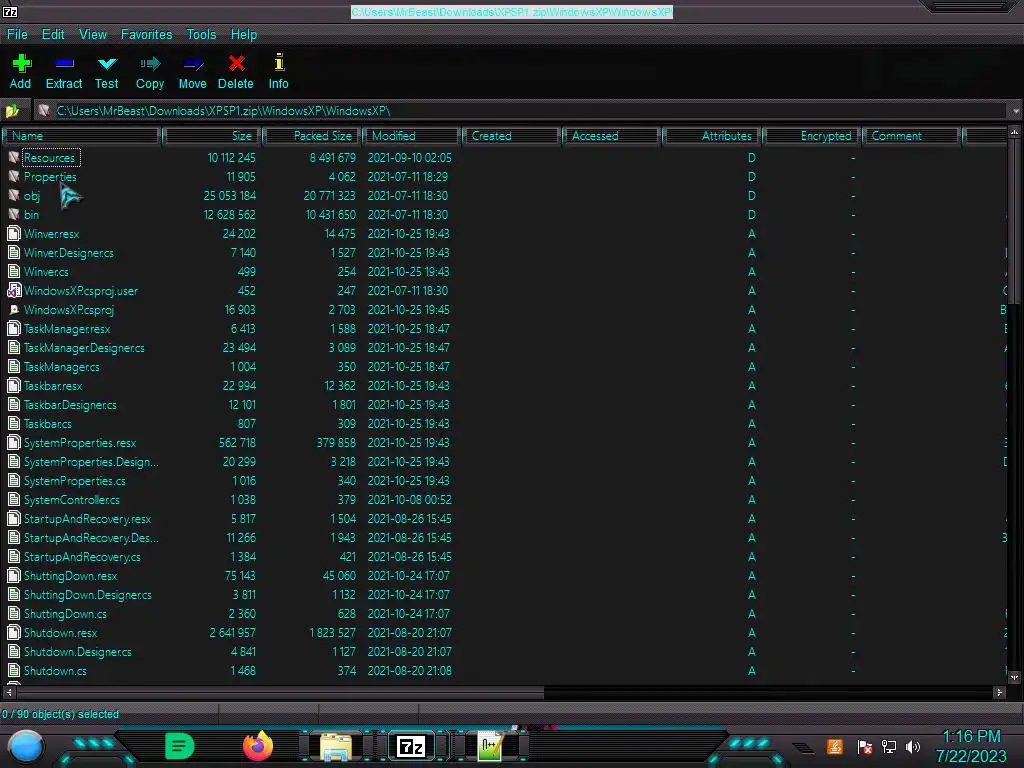Select the SystemProperties.resx file
The width and height of the screenshot is (1024, 768).
[80, 443]
